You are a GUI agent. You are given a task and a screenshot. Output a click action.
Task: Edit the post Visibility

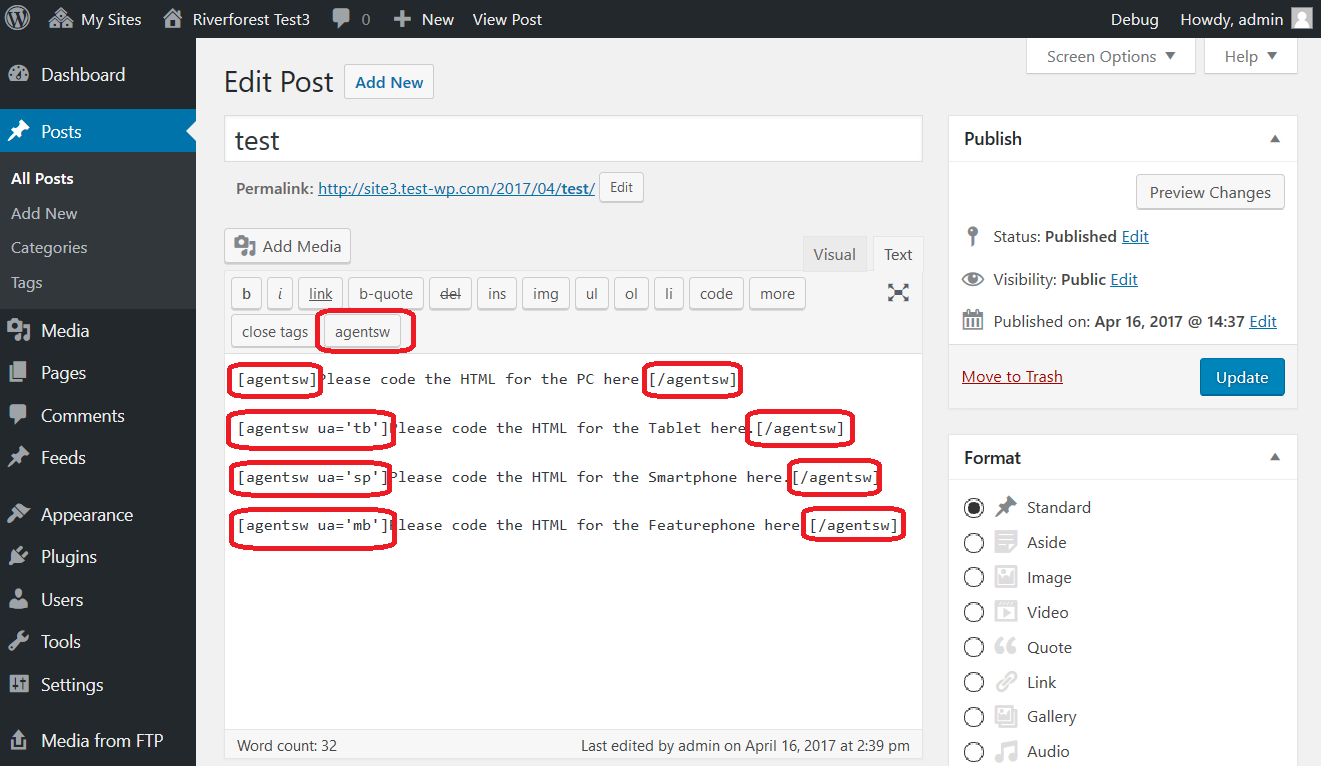[x=1124, y=280]
